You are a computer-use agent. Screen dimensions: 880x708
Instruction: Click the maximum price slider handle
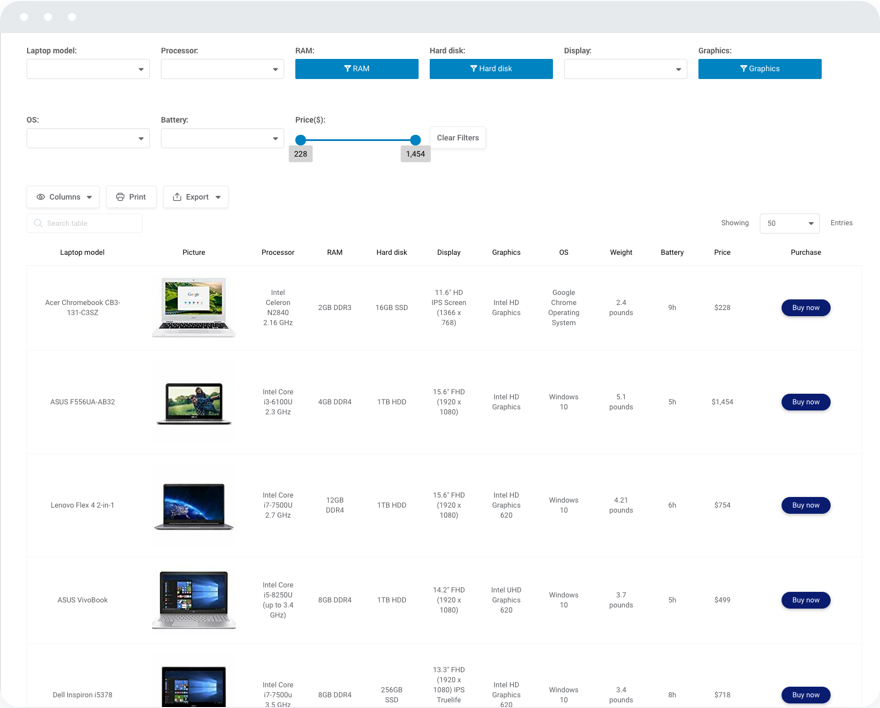[415, 140]
